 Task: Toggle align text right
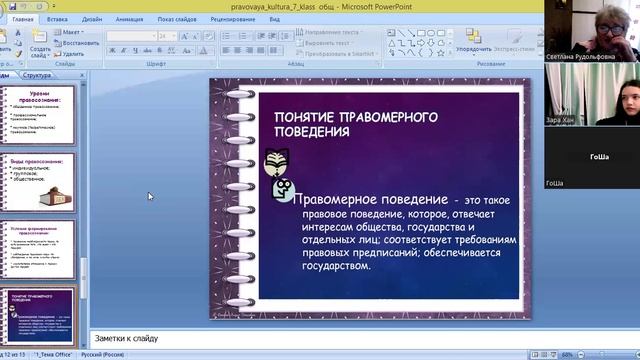click(x=249, y=51)
